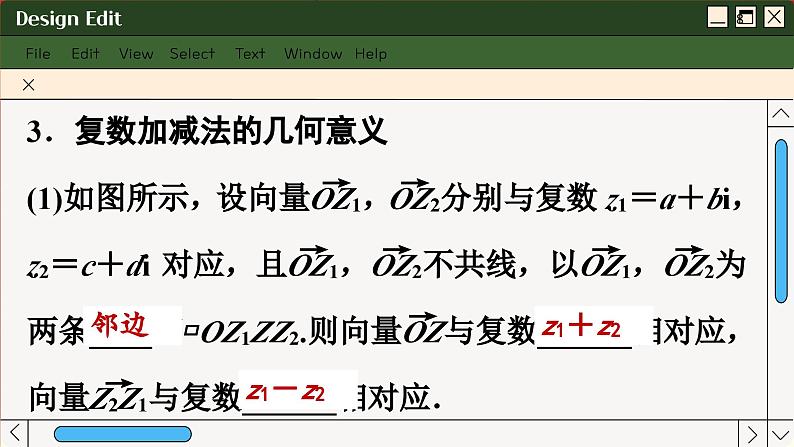
Task: Open the Edit menu
Action: point(85,54)
